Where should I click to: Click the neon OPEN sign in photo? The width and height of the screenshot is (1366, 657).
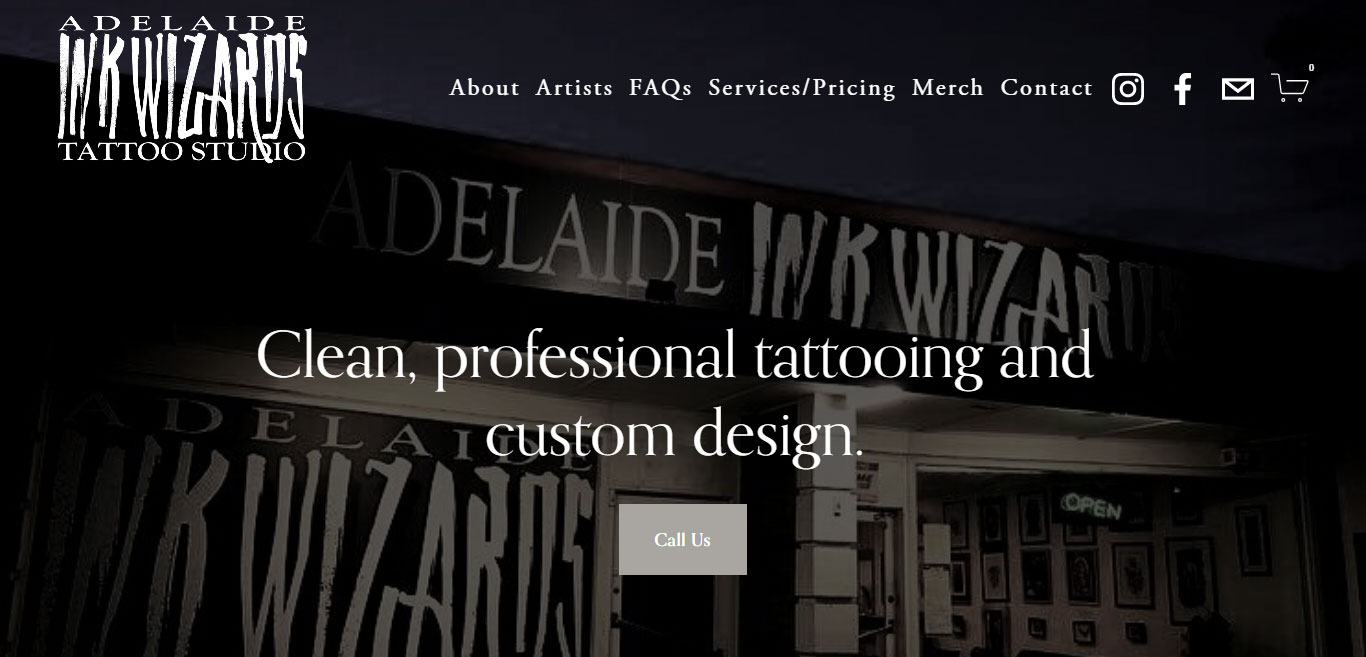point(1091,507)
